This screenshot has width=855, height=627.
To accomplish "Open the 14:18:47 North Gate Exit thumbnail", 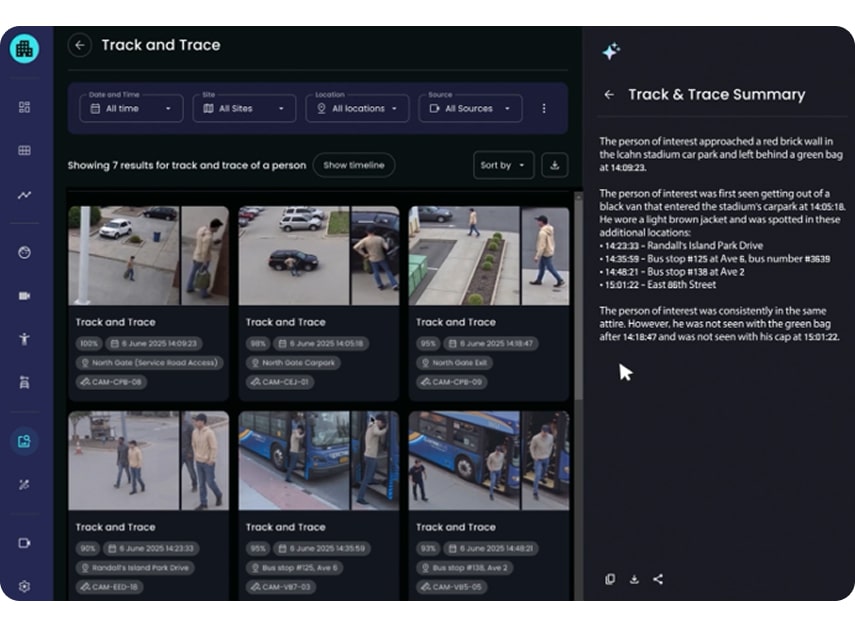I will pos(489,255).
